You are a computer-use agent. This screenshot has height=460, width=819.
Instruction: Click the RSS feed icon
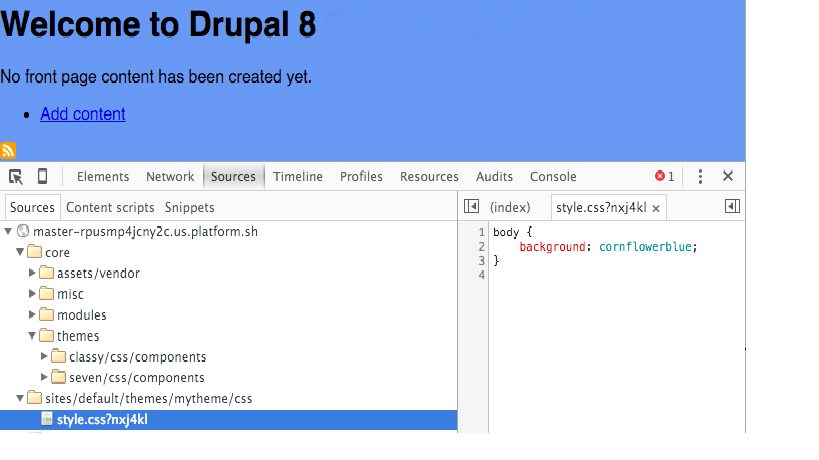click(x=8, y=150)
